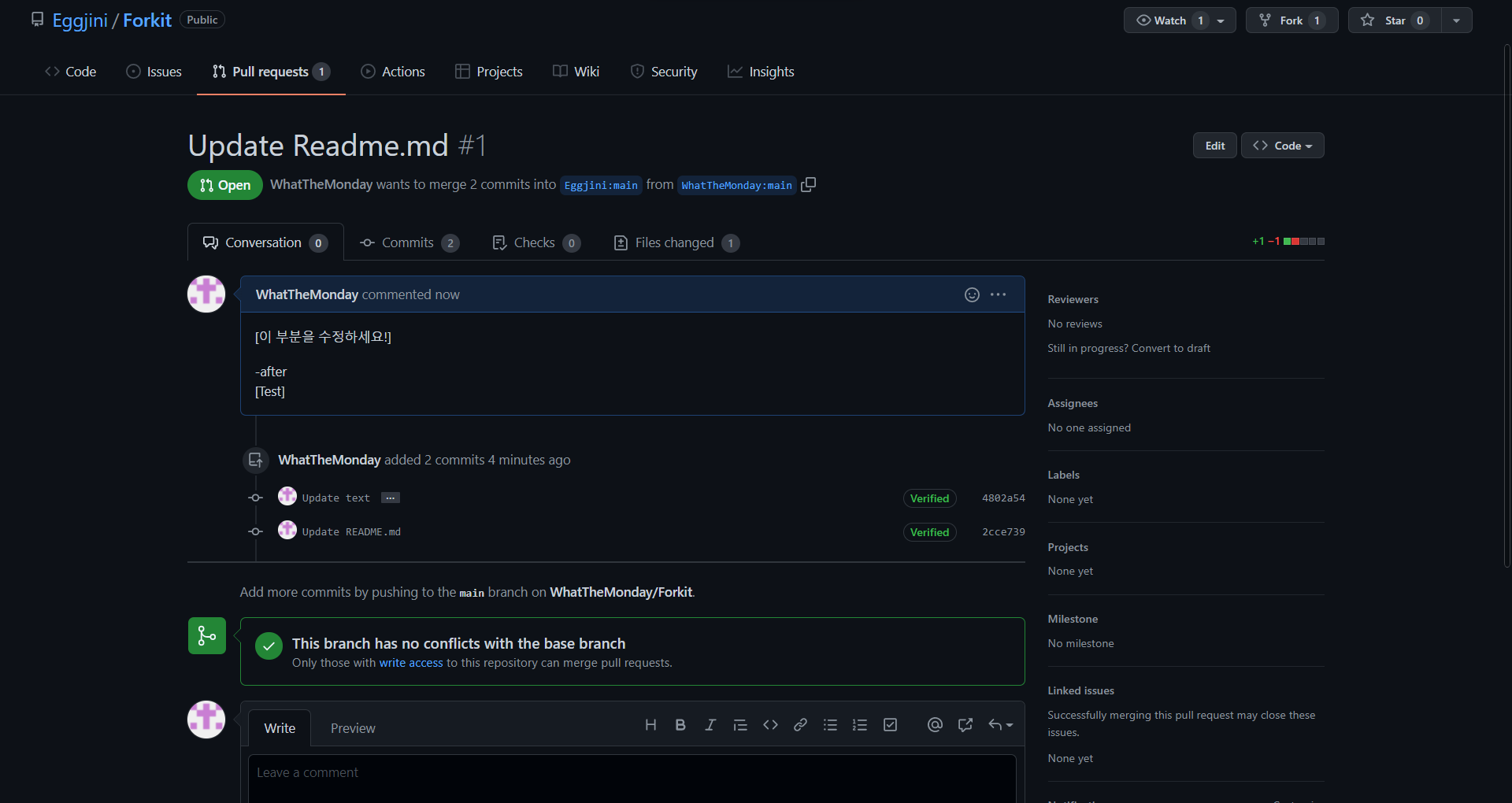Click the WhatTheMonday:main head branch label

point(736,185)
